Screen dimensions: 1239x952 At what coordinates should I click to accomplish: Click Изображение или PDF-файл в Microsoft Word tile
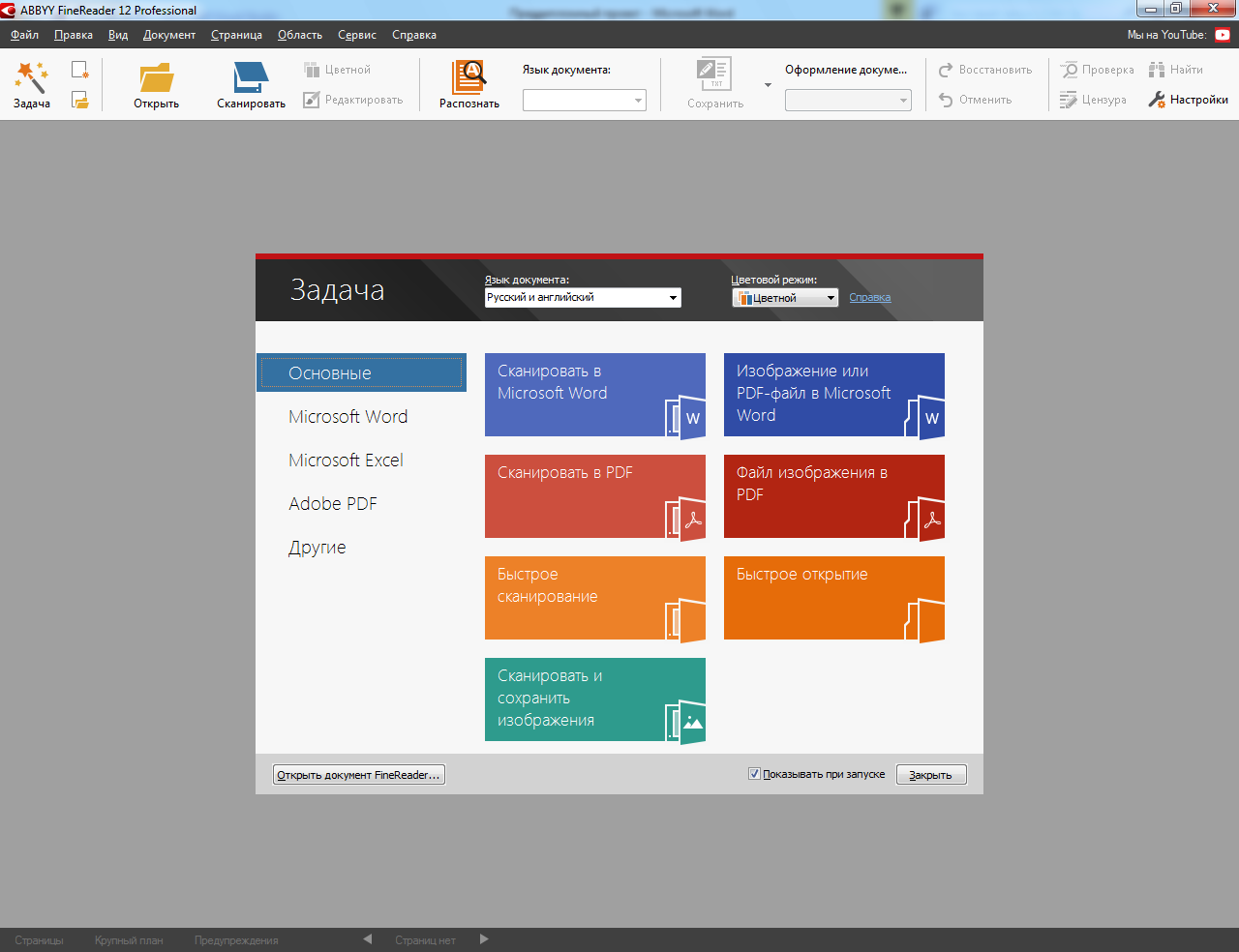pyautogui.click(x=834, y=395)
